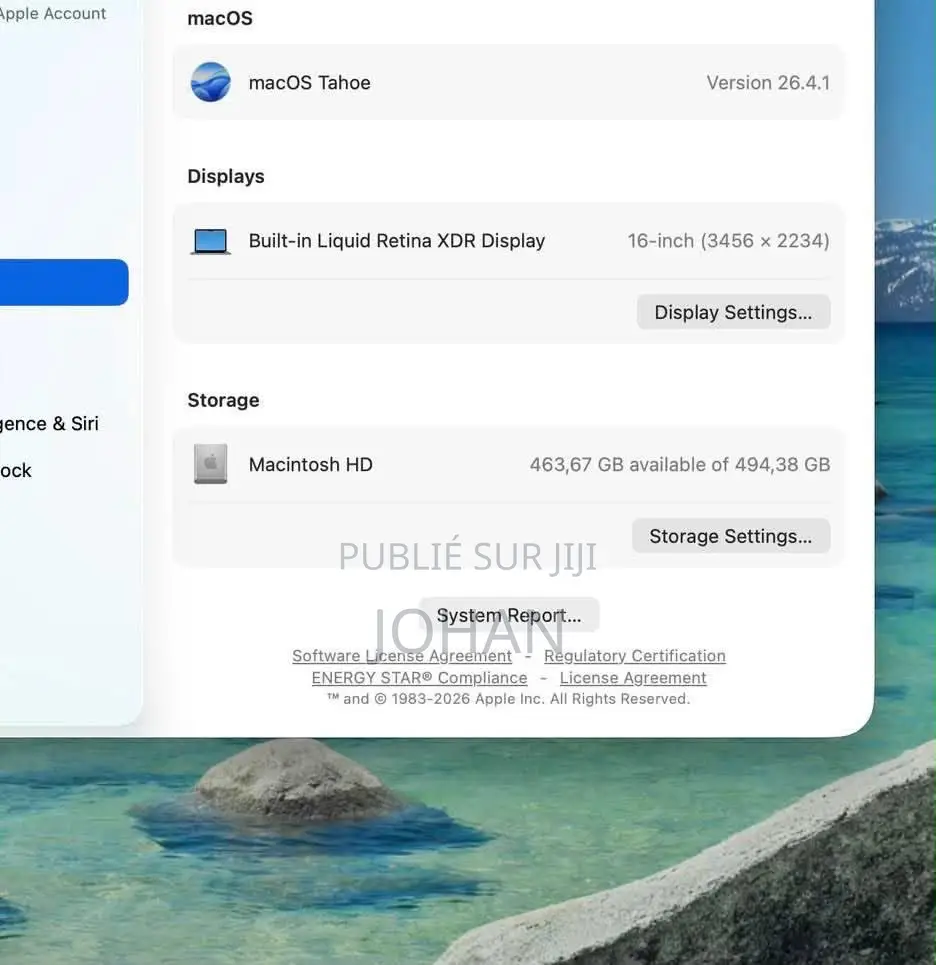Click the 'Storage' section heading
This screenshot has width=936, height=965.
(223, 400)
